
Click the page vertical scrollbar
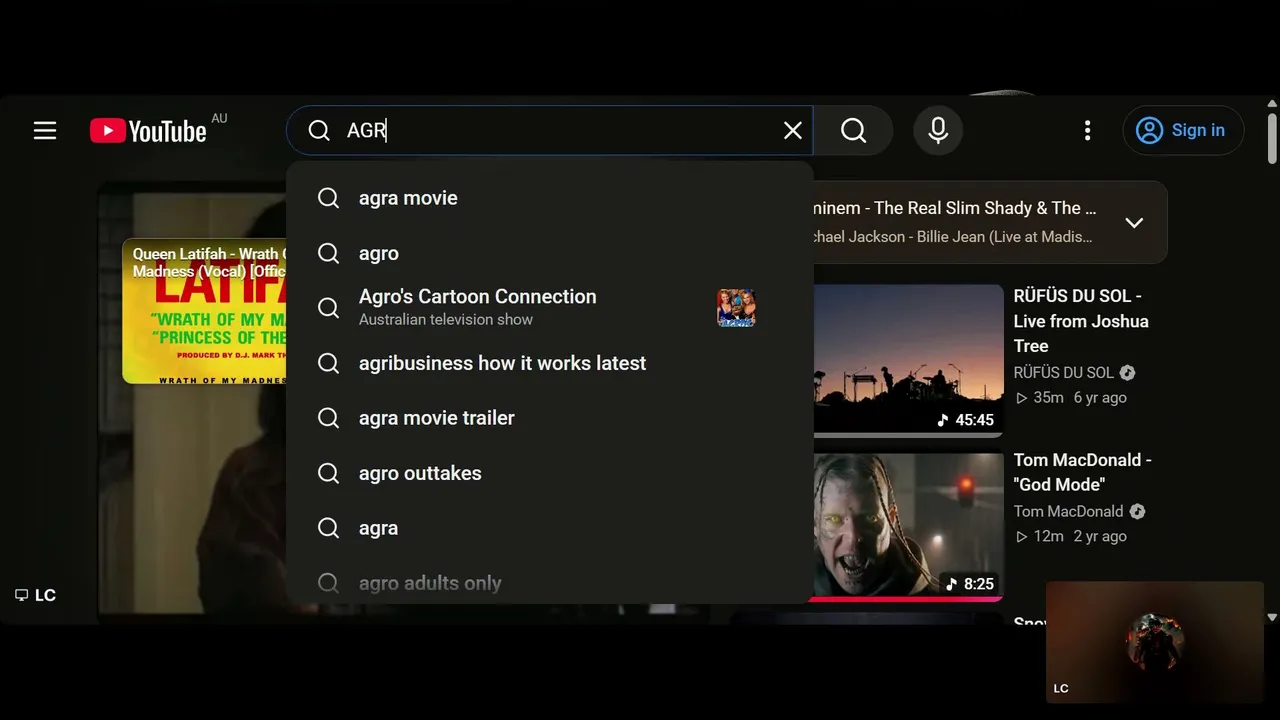[1272, 138]
